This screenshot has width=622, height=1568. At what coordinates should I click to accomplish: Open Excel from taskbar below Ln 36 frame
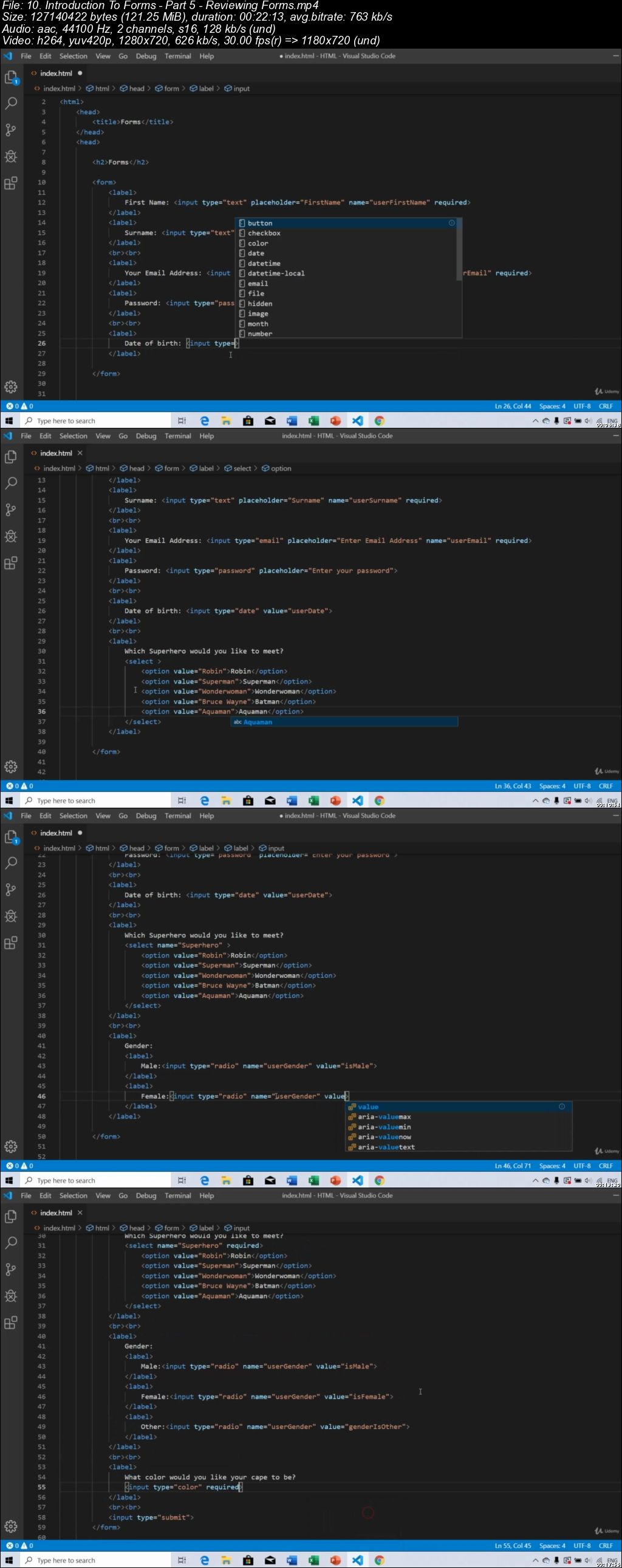point(313,800)
